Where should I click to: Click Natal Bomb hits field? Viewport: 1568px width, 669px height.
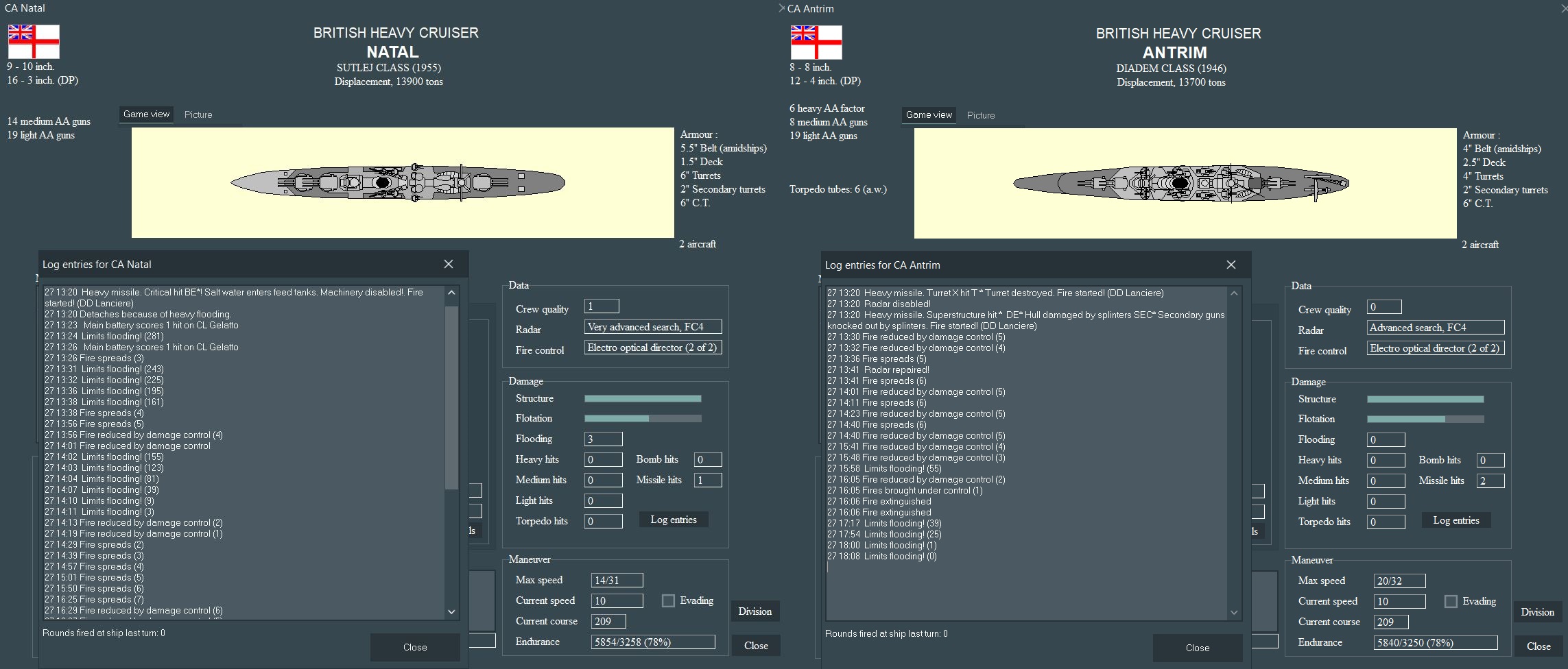pos(708,459)
